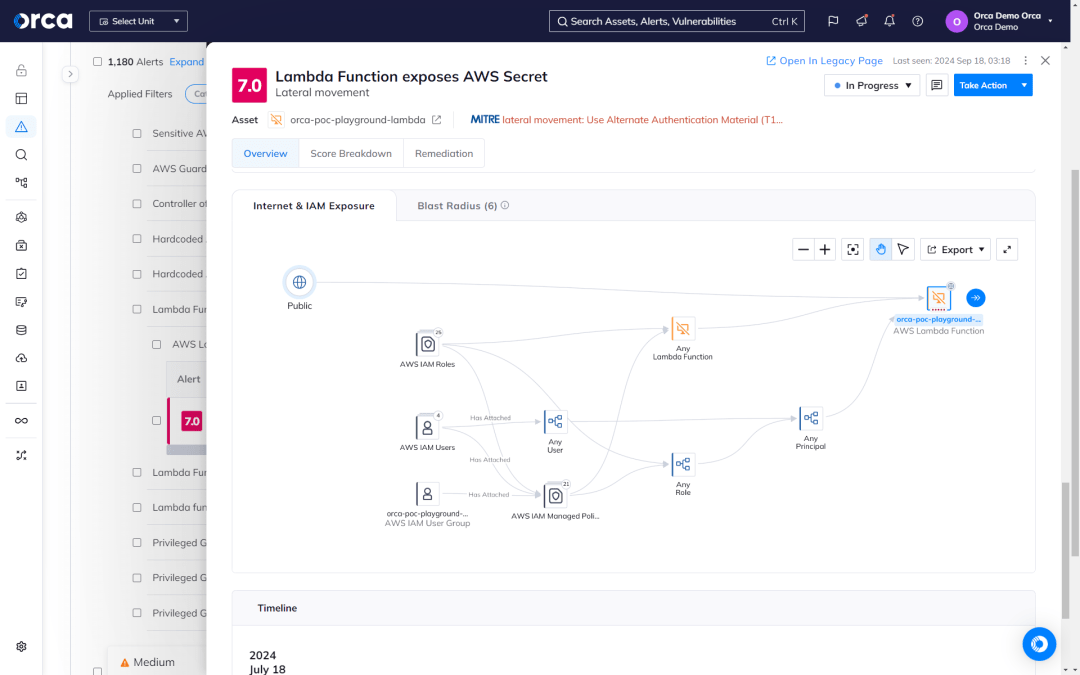Expand graph to fullscreen

coord(1007,249)
